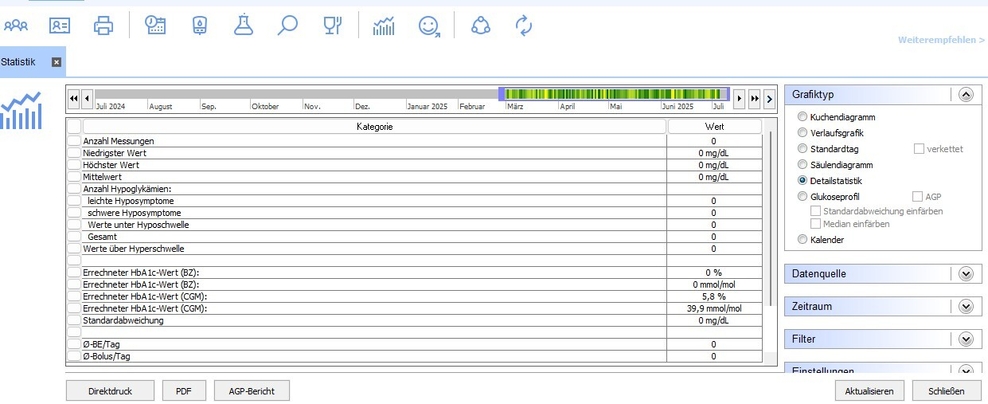Image resolution: width=988 pixels, height=404 pixels.
Task: Expand the Datenquelle panel
Action: coord(965,273)
